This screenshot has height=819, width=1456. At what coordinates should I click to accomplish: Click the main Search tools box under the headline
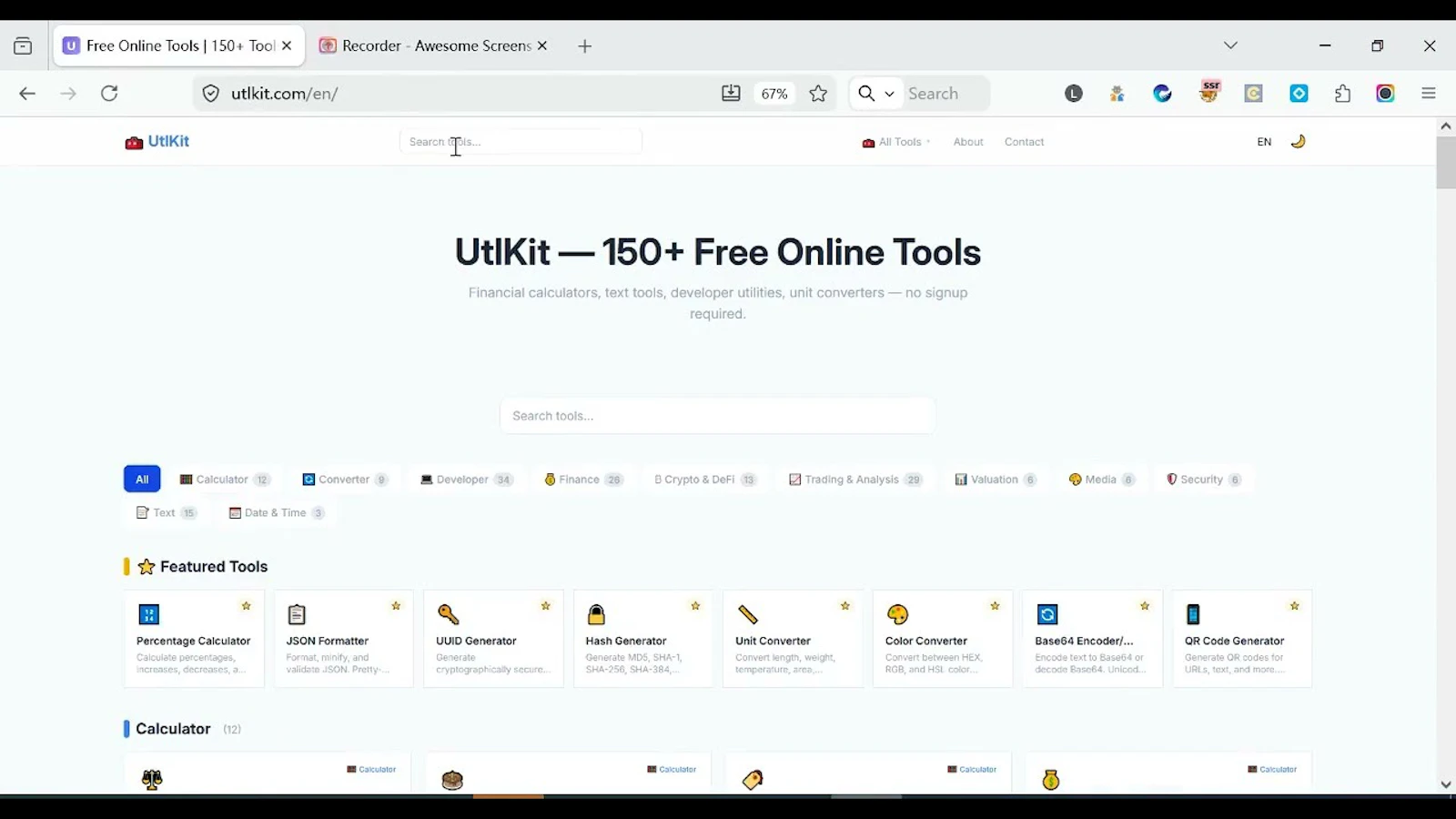pos(717,416)
